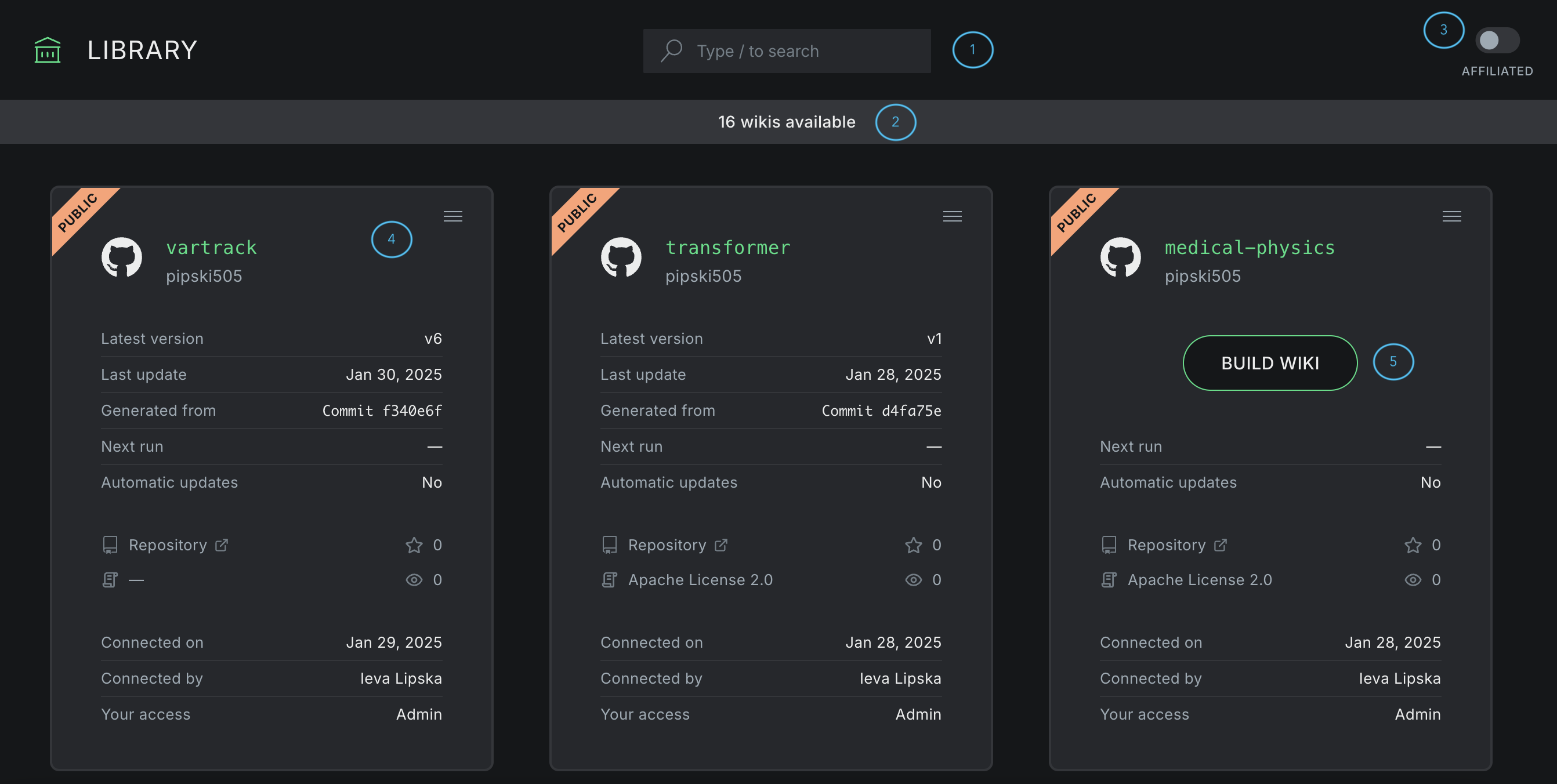
Task: Click the PUBLIC ribbon on vartrack card
Action: (x=78, y=213)
